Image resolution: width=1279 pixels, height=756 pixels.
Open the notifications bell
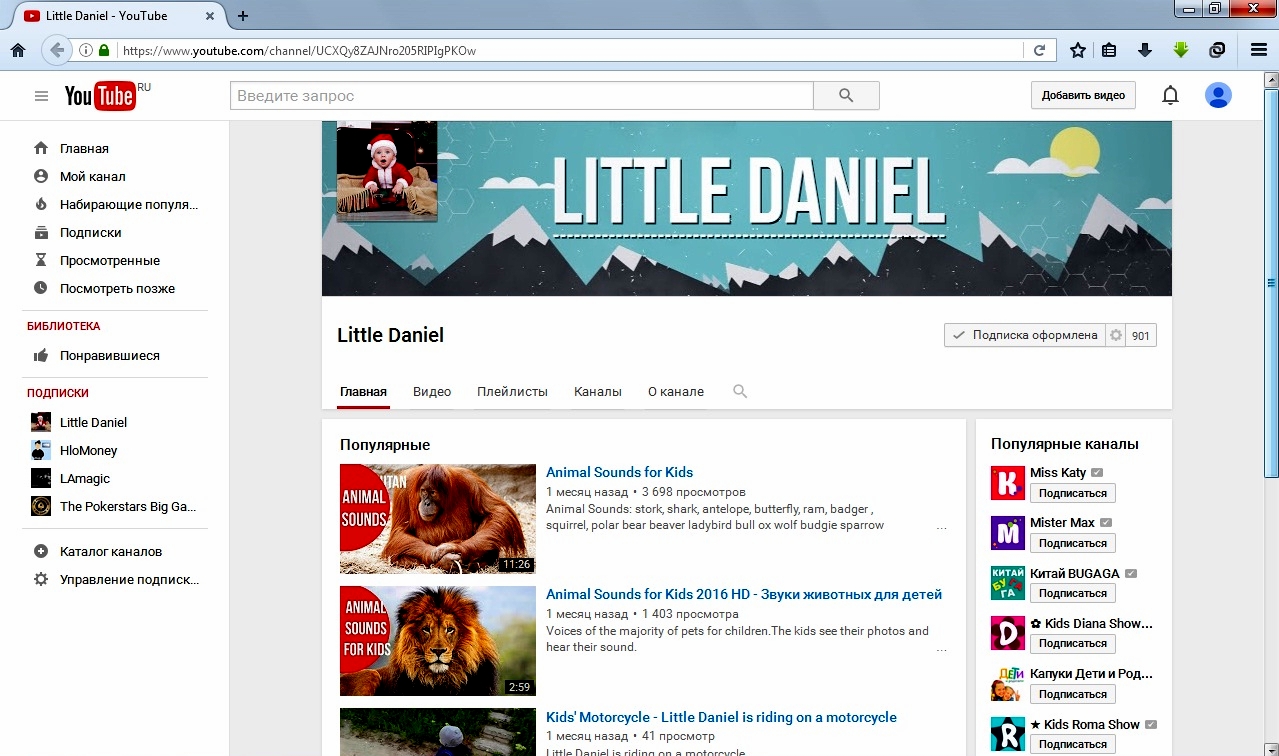1170,96
